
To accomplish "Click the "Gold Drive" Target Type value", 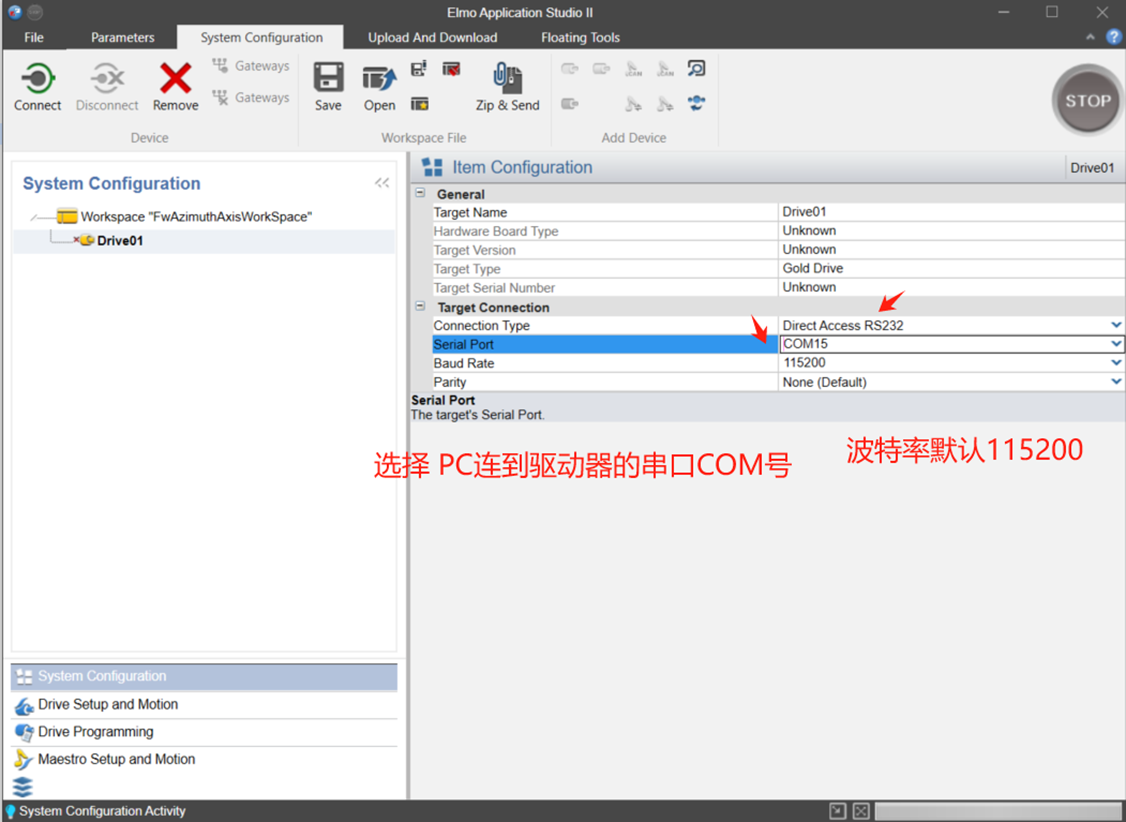I will (x=812, y=268).
